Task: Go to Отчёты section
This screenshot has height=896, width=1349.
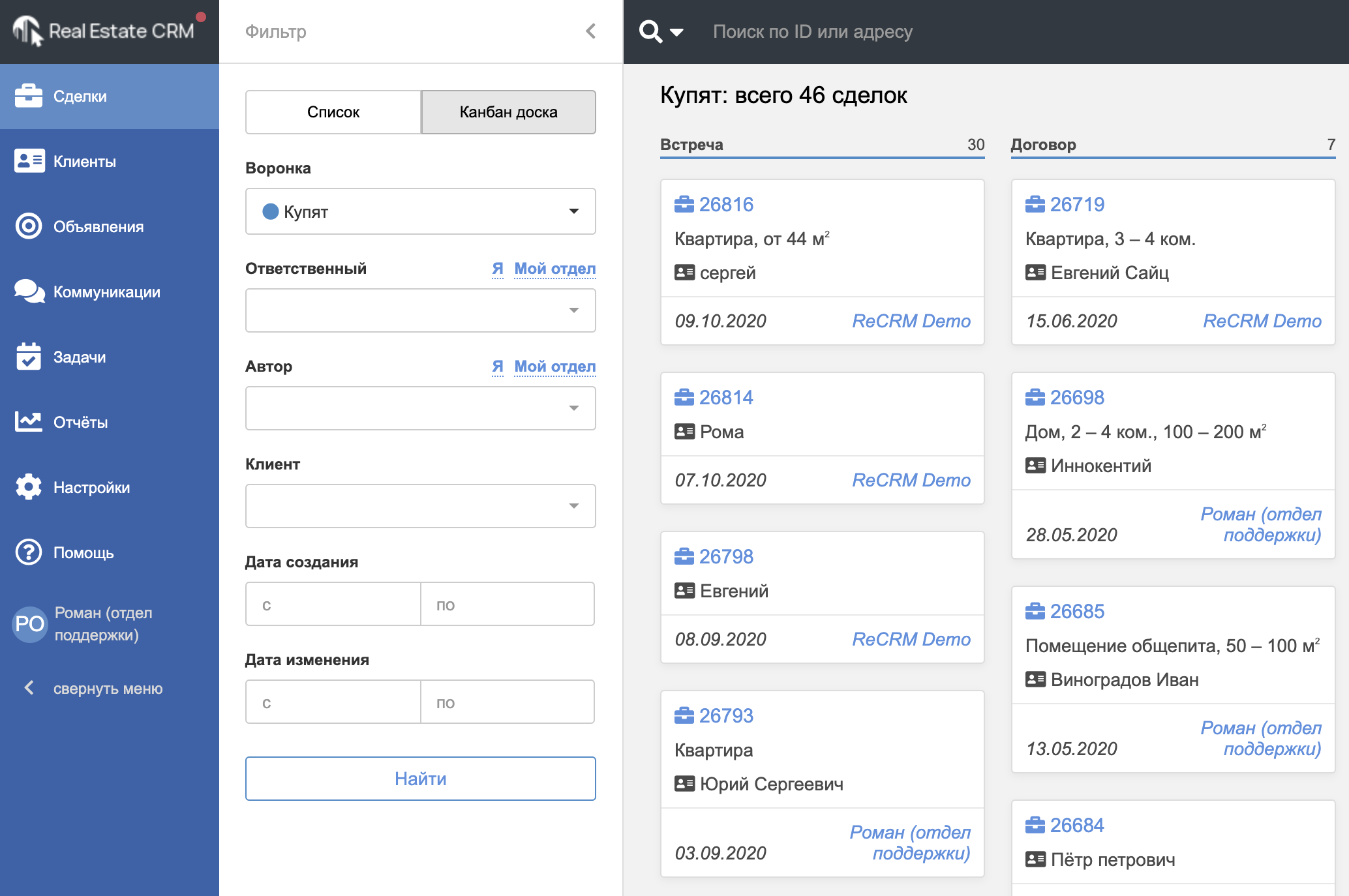Action: pyautogui.click(x=110, y=422)
